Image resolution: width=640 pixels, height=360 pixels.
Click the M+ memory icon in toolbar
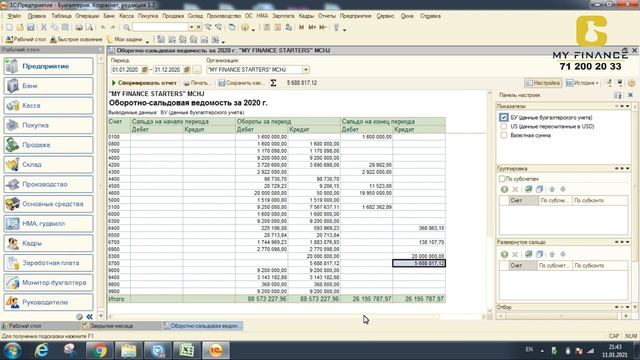(312, 27)
